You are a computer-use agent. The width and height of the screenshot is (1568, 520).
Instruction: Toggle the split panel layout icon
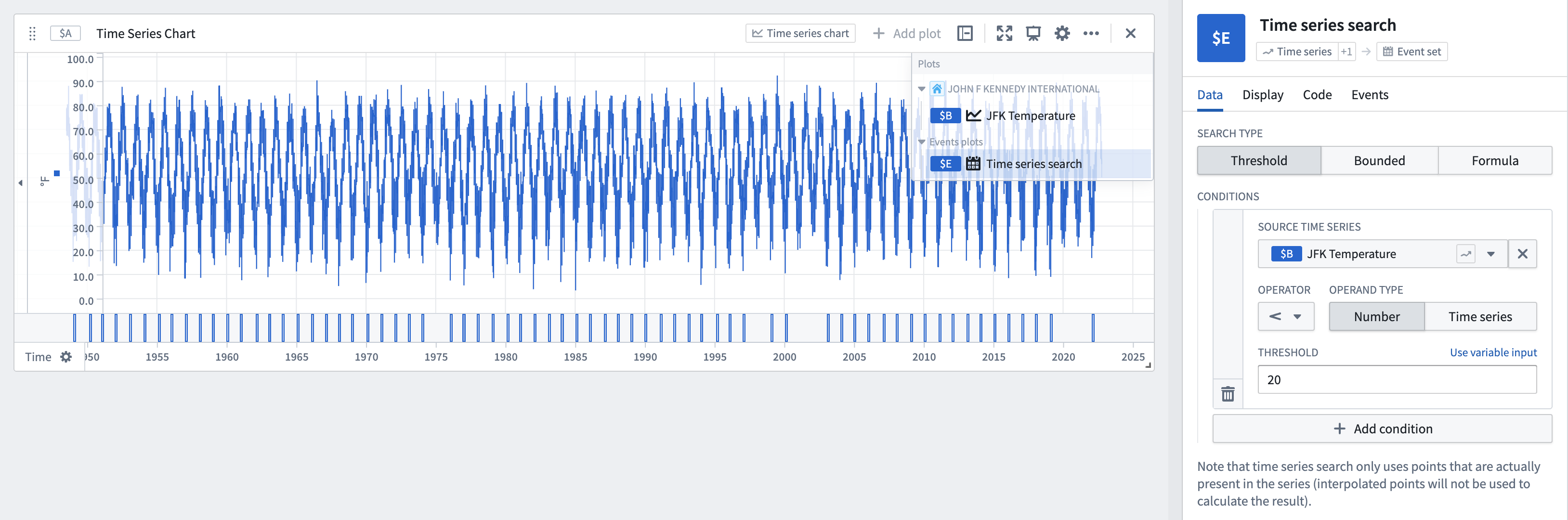[x=965, y=34]
